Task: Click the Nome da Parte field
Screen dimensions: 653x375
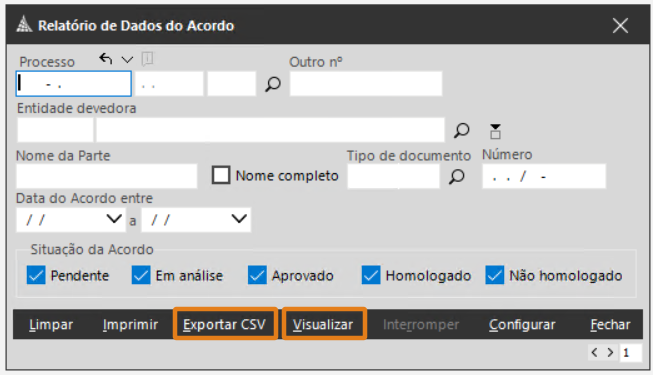Action: point(107,176)
